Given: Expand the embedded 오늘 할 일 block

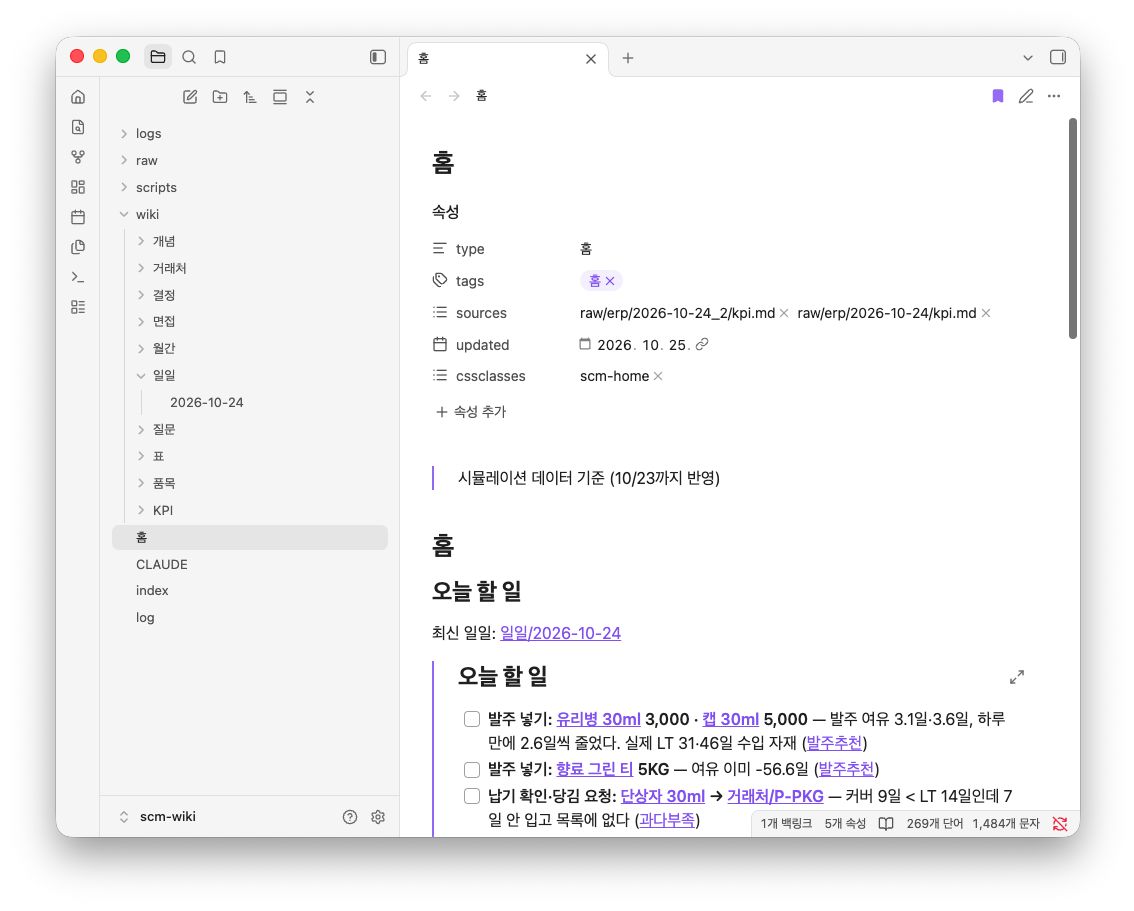Looking at the screenshot, I should [1017, 677].
